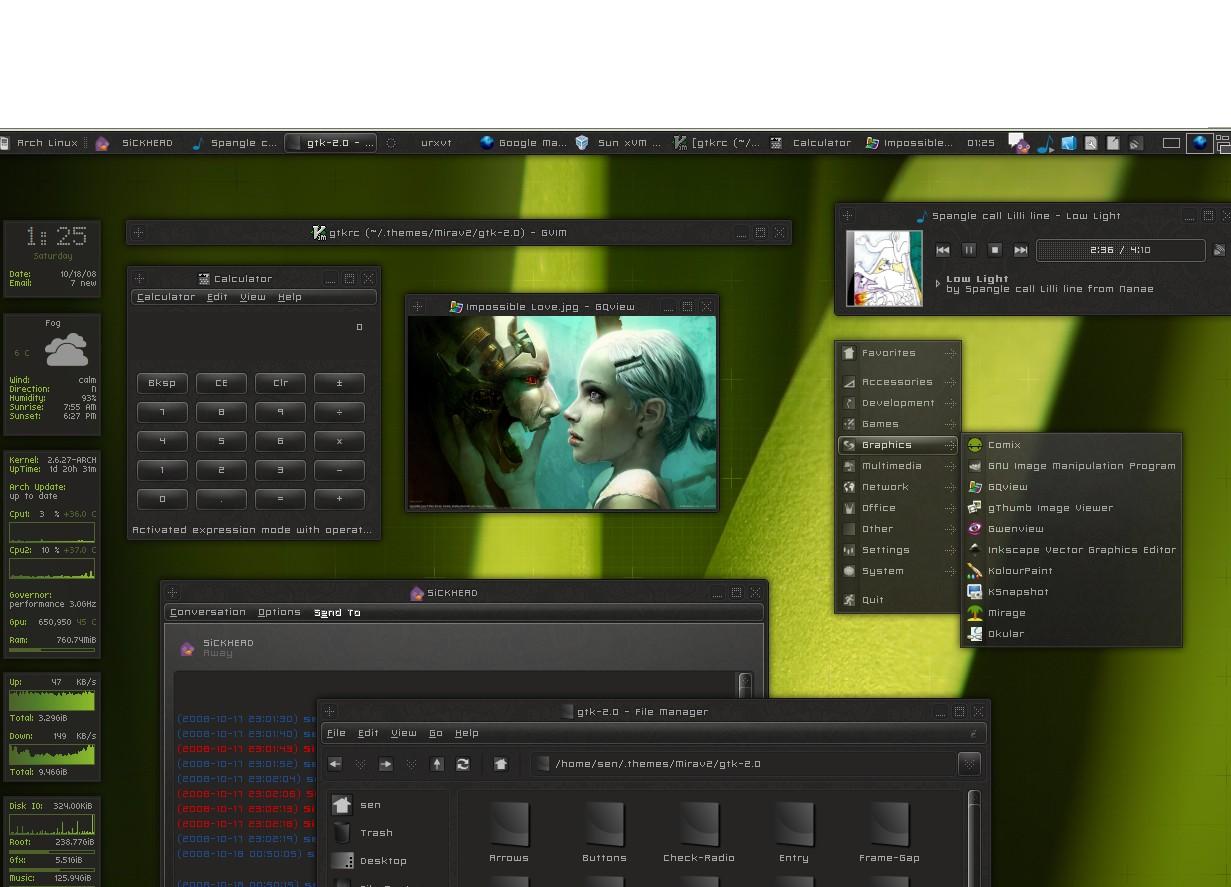Open GQview from Graphics submenu

(1072, 487)
